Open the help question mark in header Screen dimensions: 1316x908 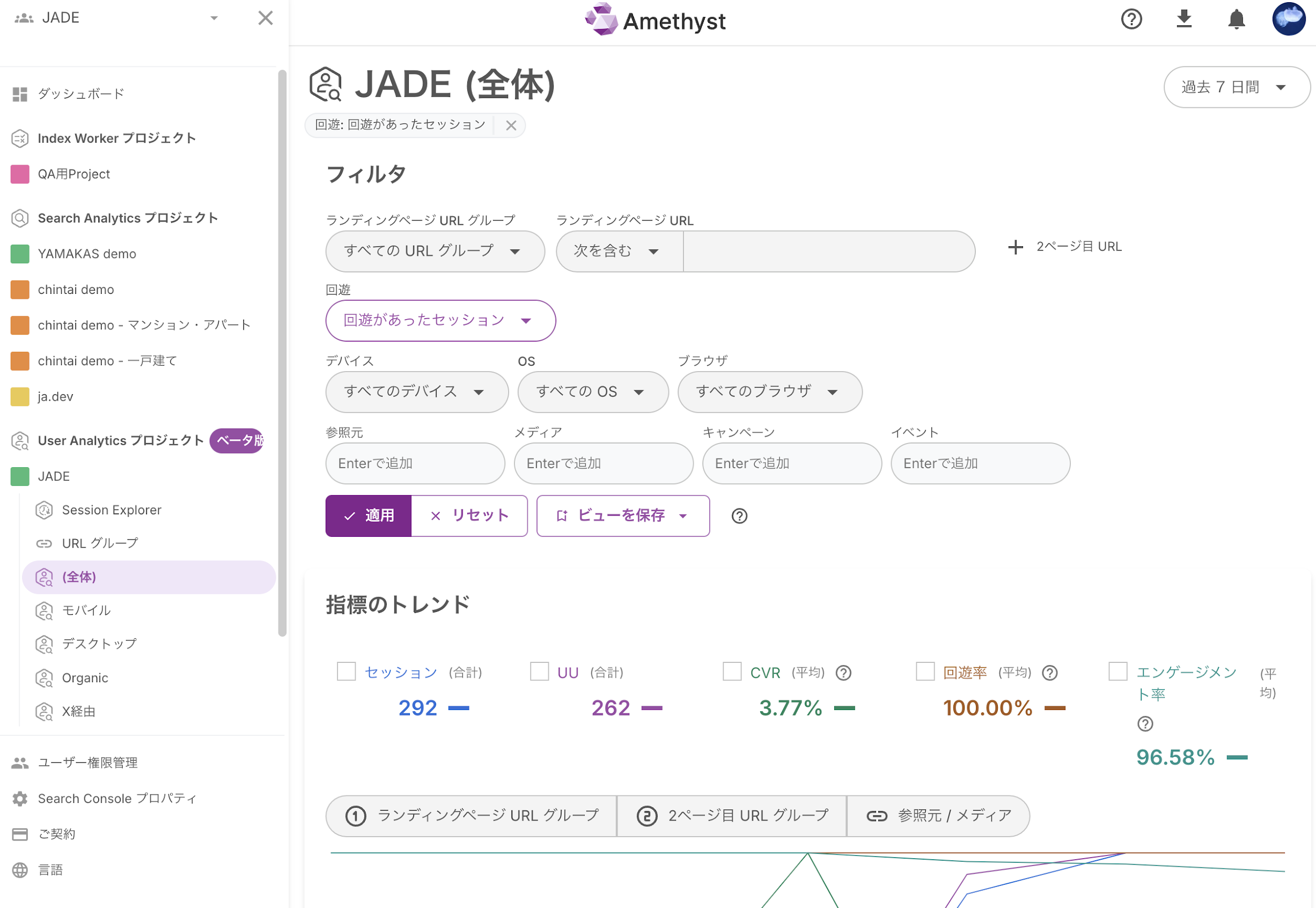pyautogui.click(x=1130, y=19)
